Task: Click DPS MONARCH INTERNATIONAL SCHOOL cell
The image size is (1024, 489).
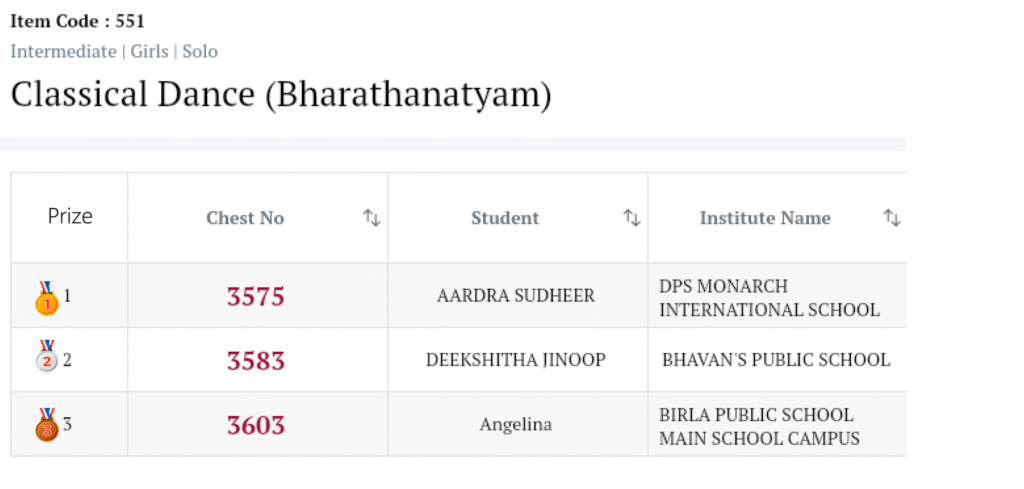Action: pyautogui.click(x=769, y=298)
